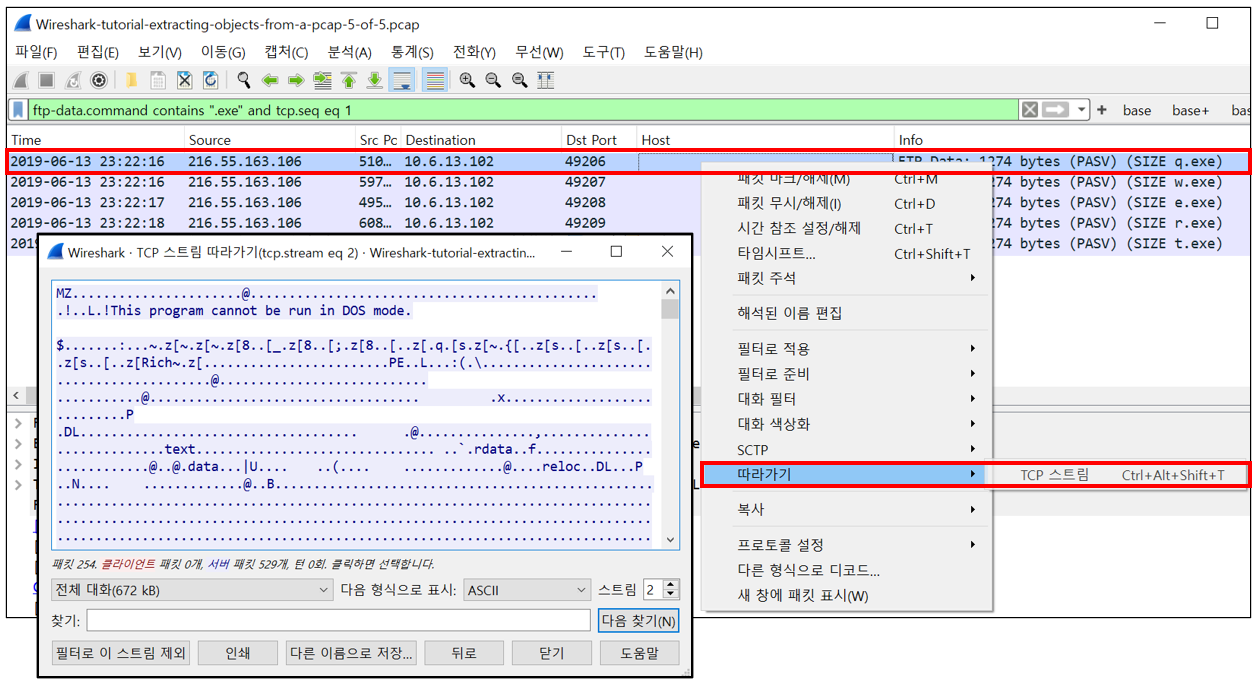
Task: Open the 캡처(C) menu
Action: 287,52
